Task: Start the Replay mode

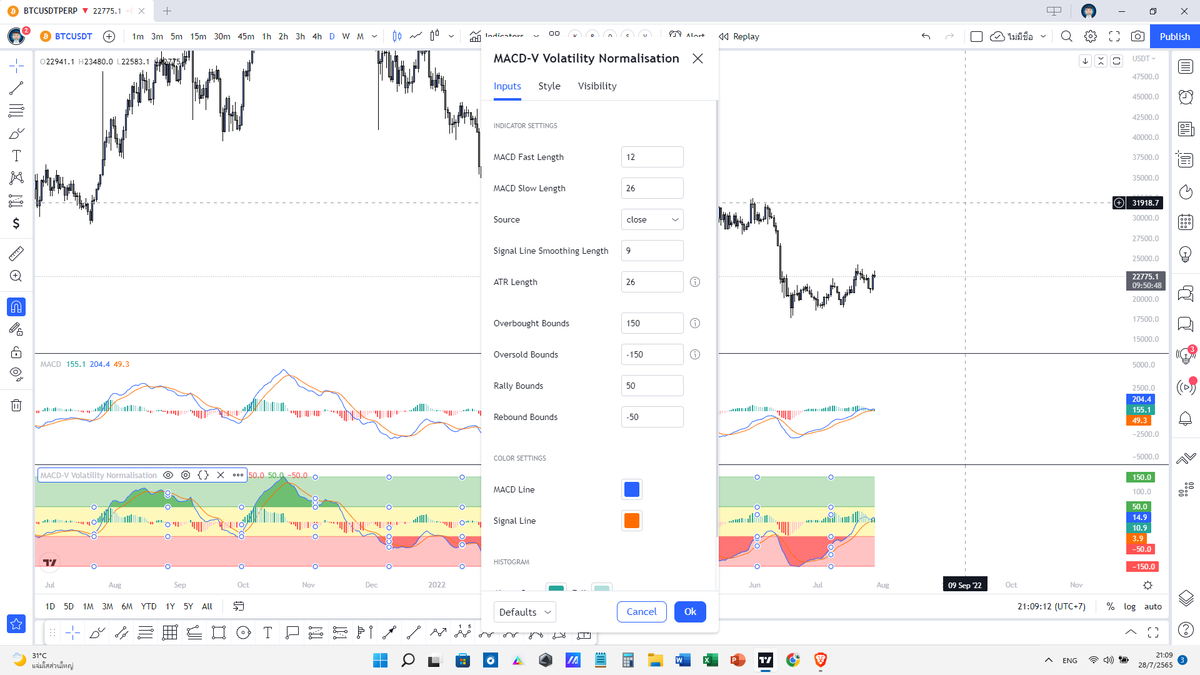Action: coord(737,36)
